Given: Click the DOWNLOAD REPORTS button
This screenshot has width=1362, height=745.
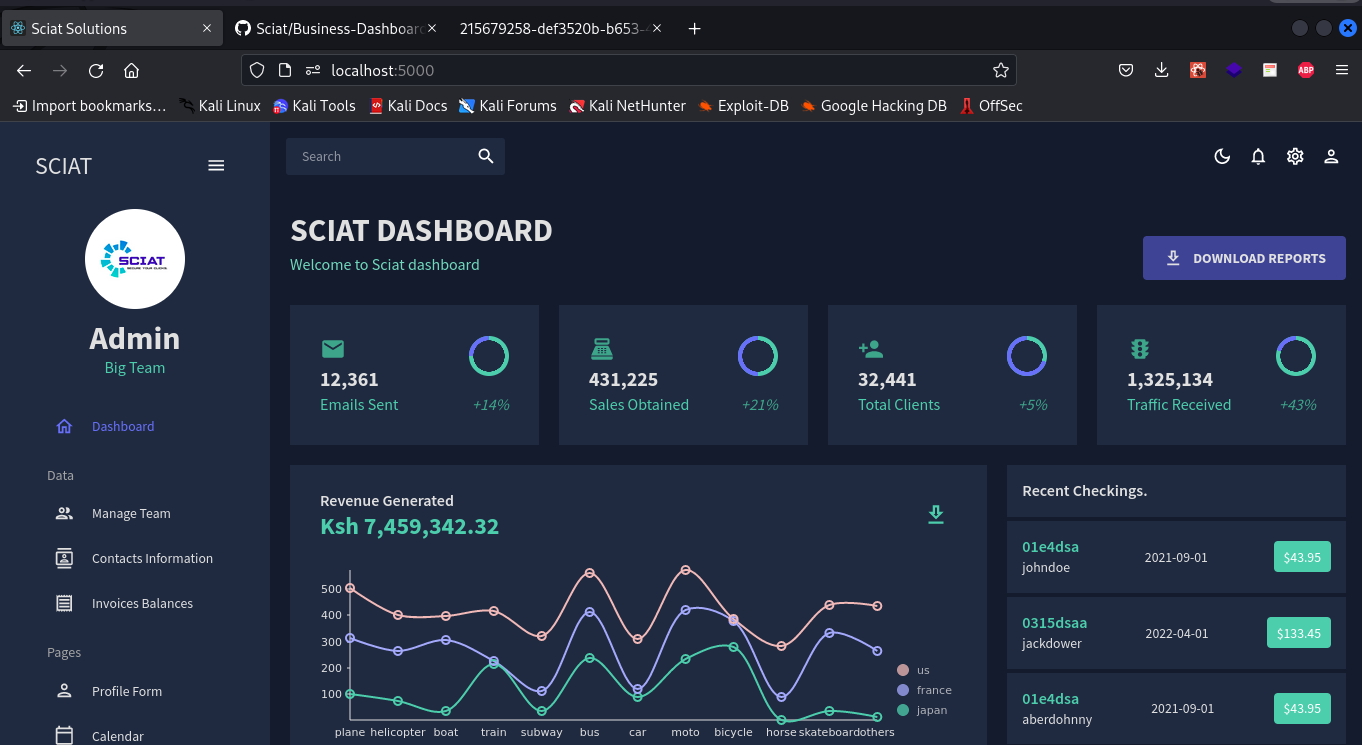Looking at the screenshot, I should (x=1244, y=257).
